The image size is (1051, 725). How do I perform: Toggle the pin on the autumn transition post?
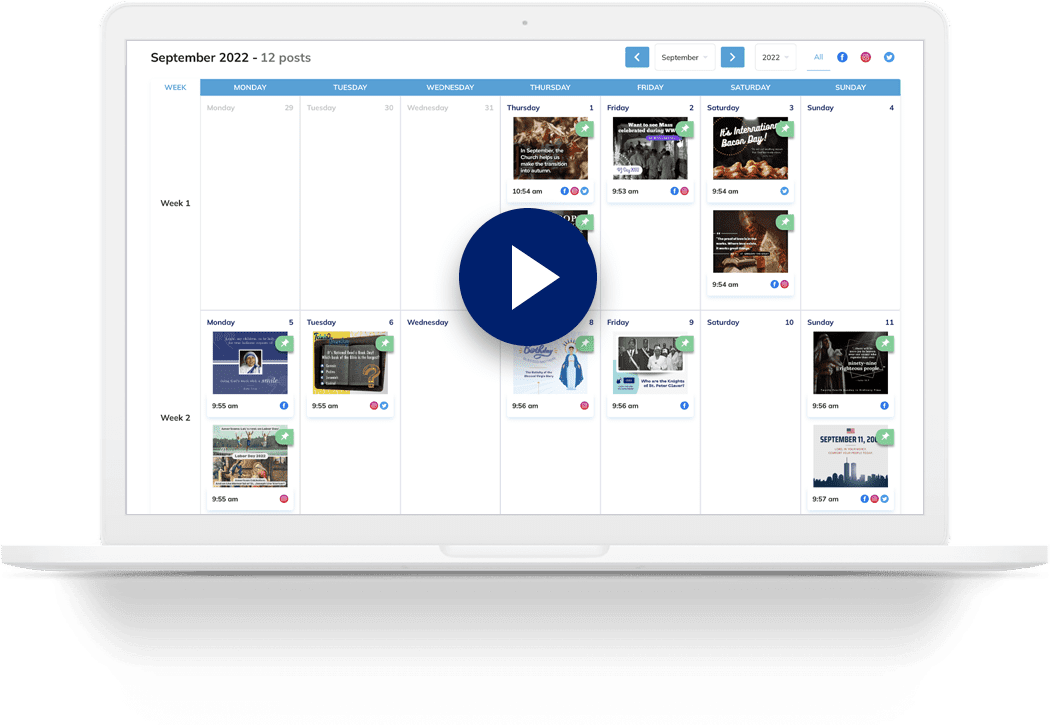click(585, 129)
